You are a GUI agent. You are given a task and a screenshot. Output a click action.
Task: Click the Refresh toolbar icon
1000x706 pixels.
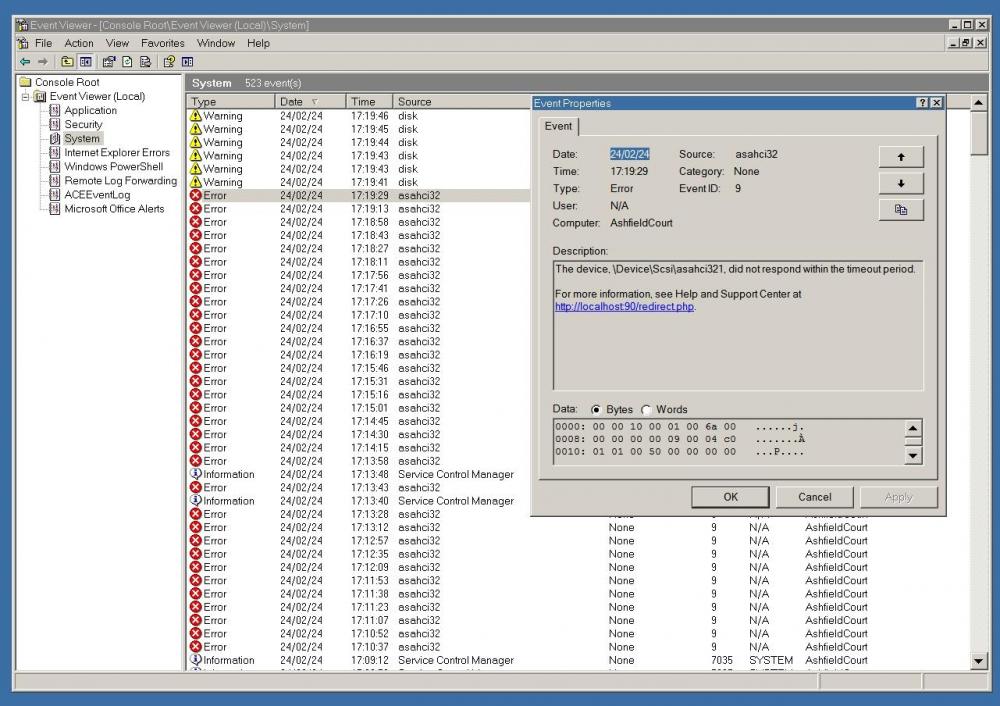point(127,62)
